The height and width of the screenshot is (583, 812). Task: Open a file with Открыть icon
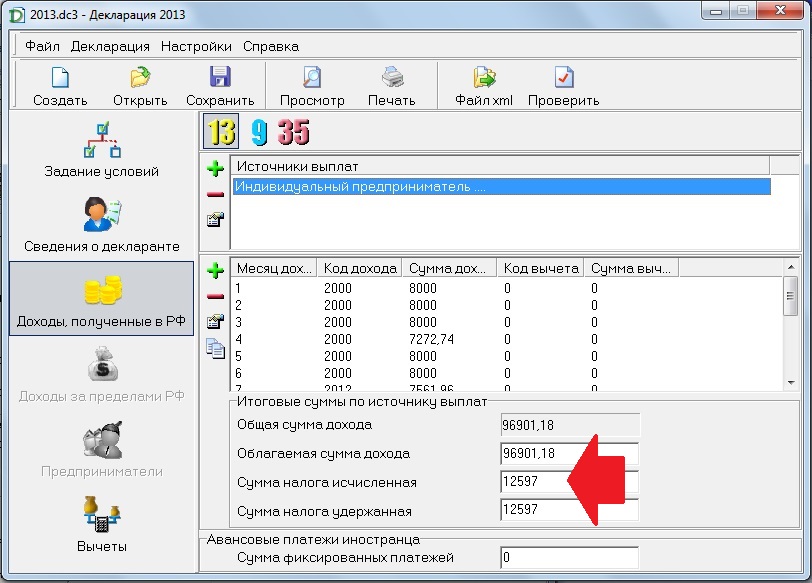click(140, 85)
